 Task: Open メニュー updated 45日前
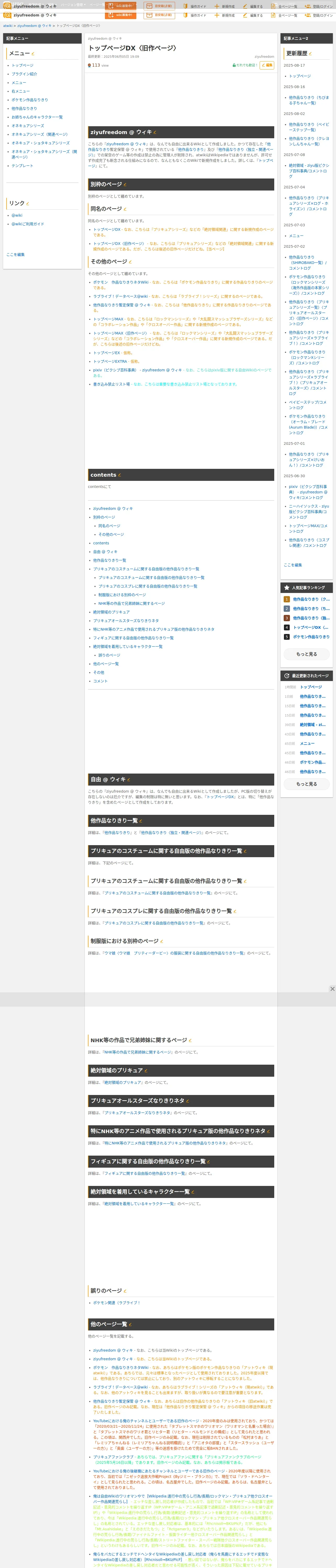pos(307,744)
